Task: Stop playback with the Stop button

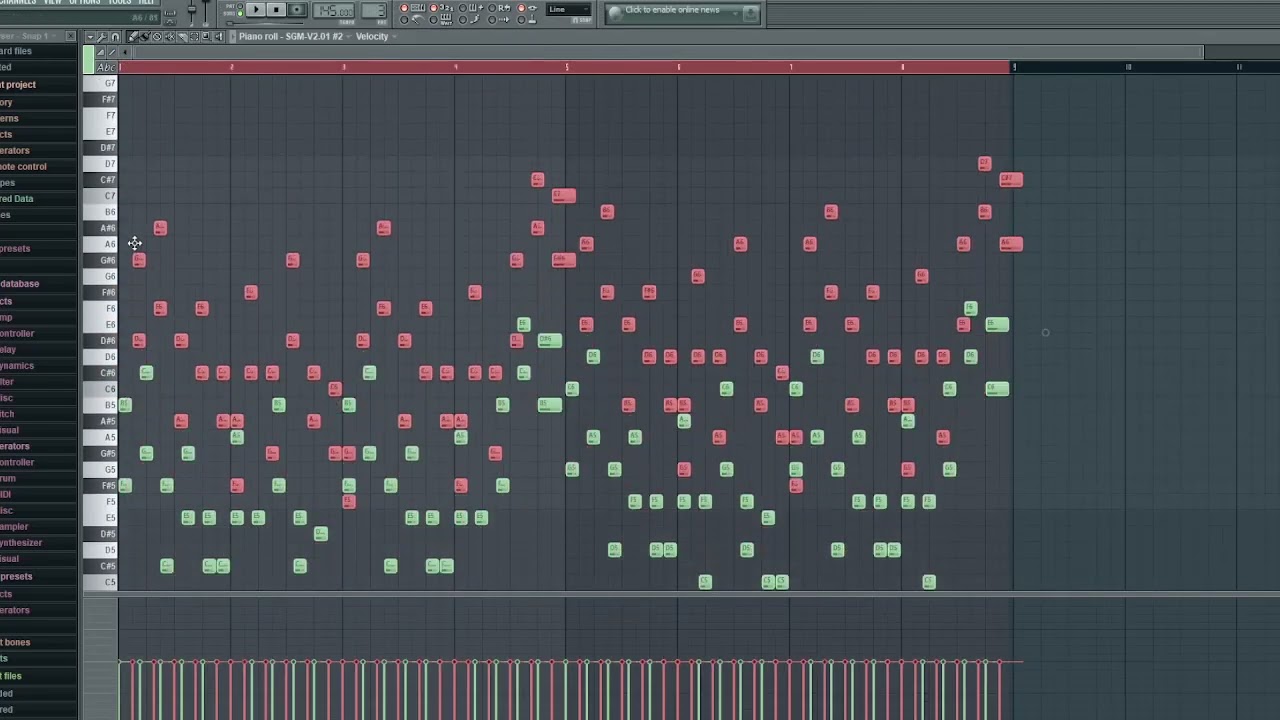Action: click(276, 9)
